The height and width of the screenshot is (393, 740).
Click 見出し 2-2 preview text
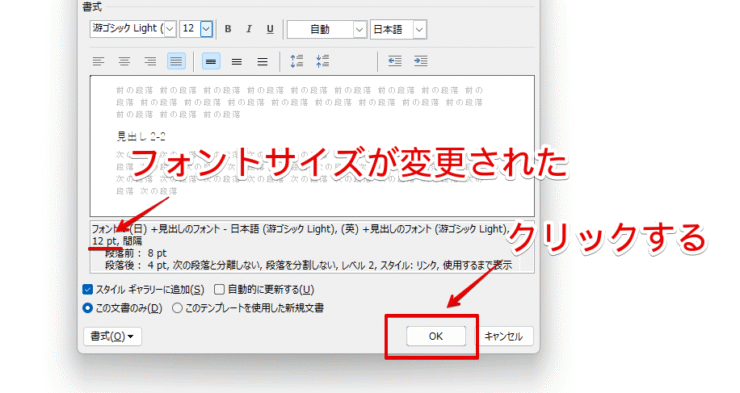point(141,137)
